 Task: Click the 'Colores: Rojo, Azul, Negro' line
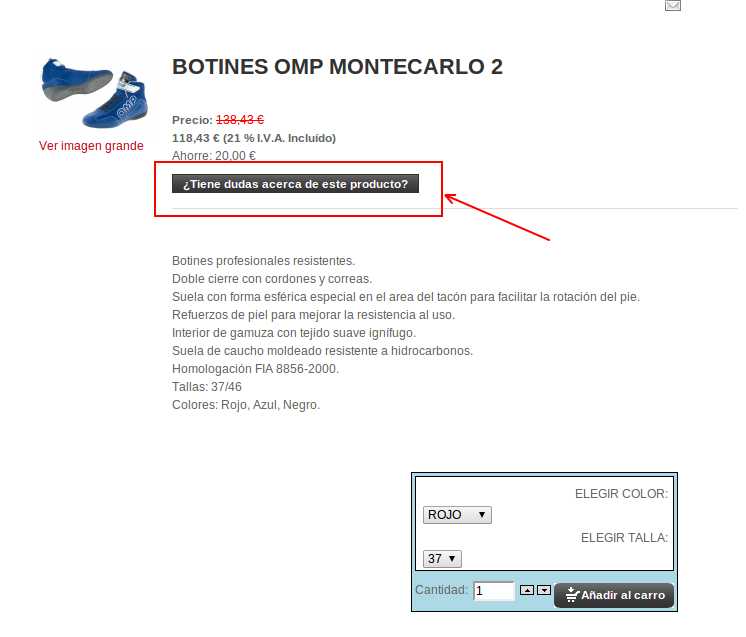tap(246, 405)
